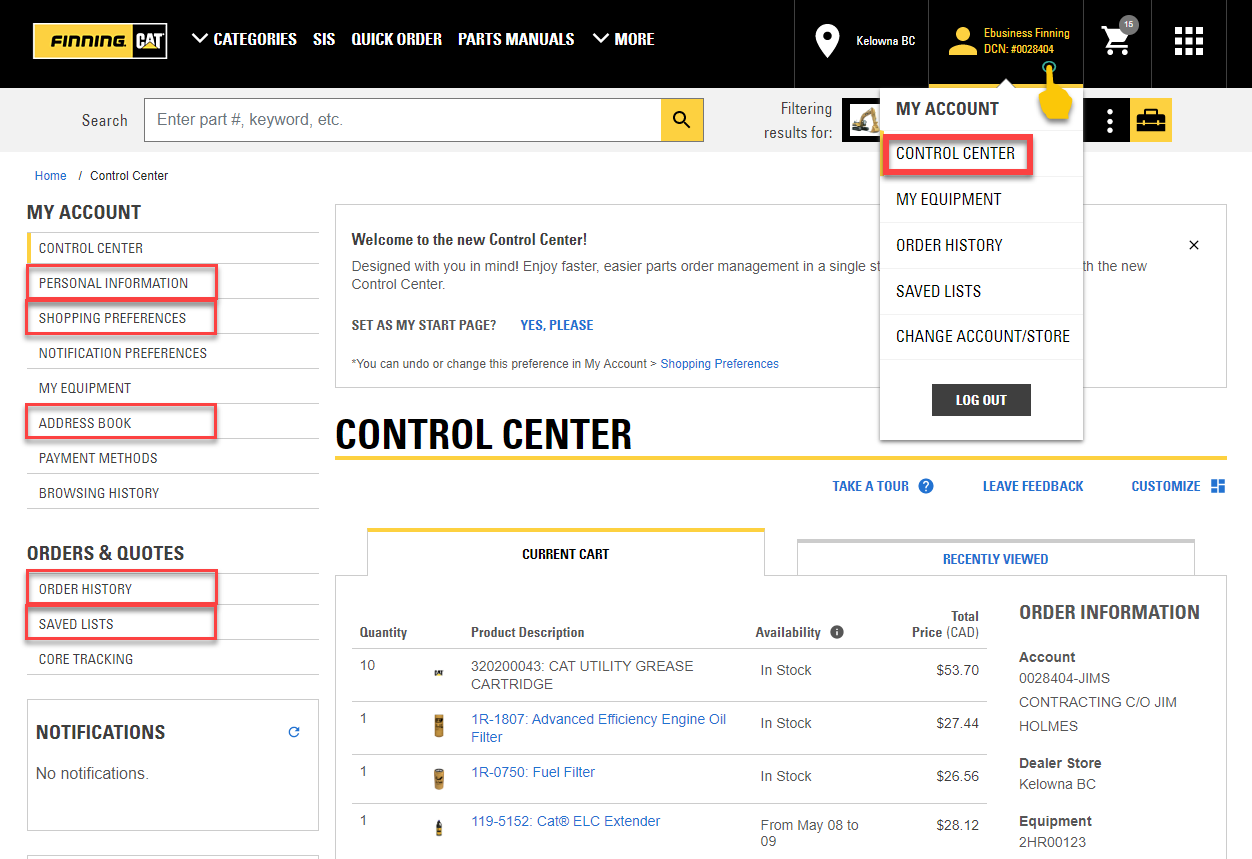Click the Availability info icon

click(837, 632)
